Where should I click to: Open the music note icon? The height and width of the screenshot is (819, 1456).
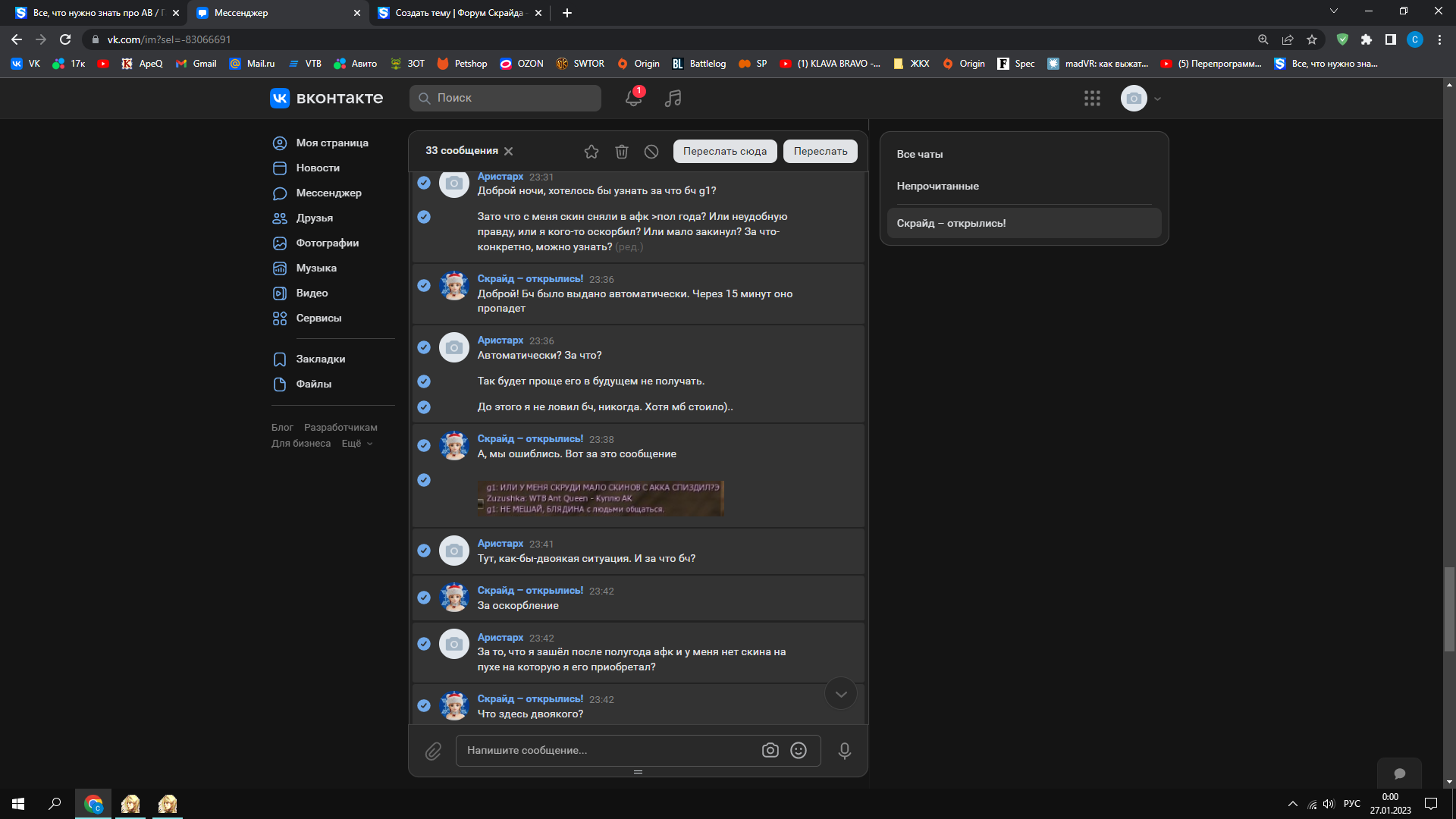[x=673, y=98]
